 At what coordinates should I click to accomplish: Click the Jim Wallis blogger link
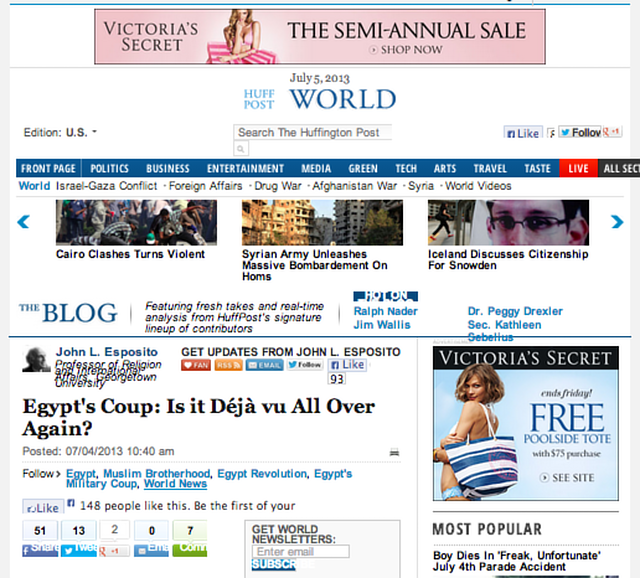click(382, 325)
